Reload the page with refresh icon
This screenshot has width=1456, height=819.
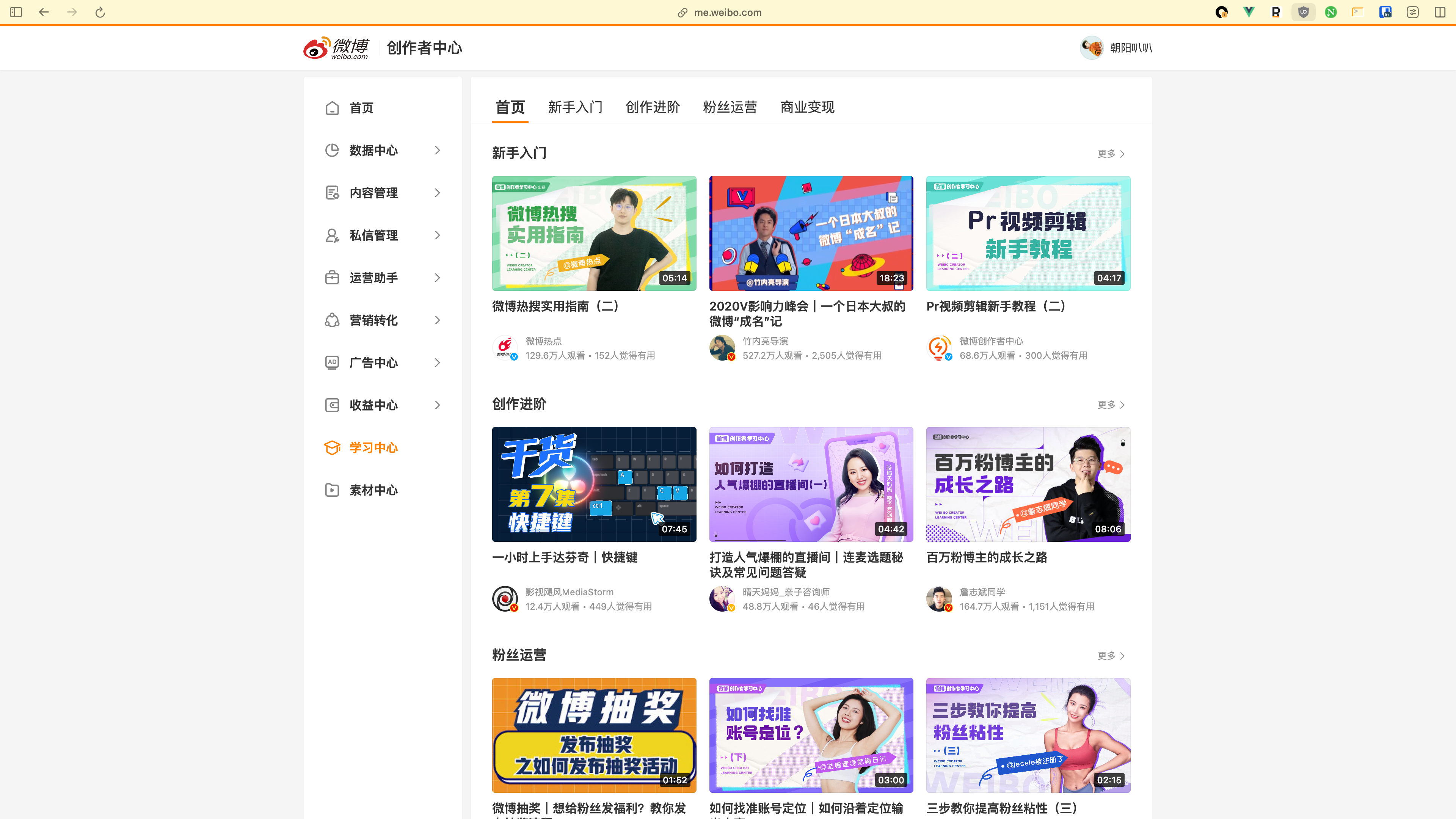pos(100,12)
